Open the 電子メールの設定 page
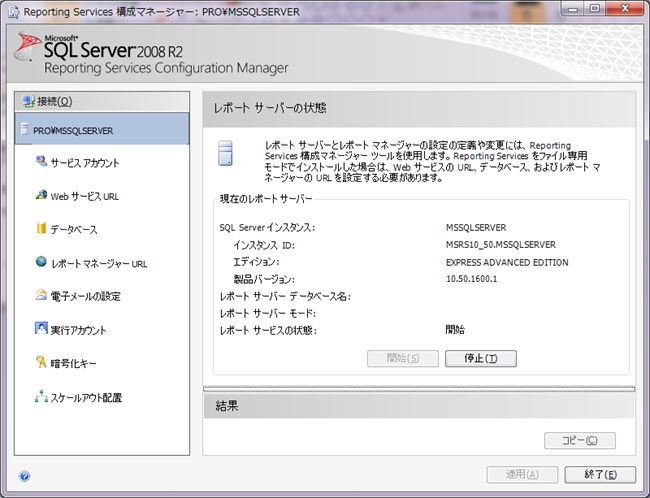Screen dimensions: 650x498 click(x=85, y=296)
